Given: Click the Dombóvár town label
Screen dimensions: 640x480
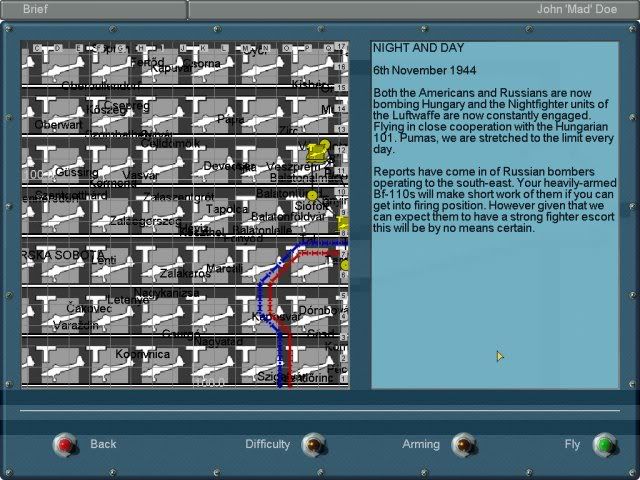Looking at the screenshot, I should click(x=323, y=310).
